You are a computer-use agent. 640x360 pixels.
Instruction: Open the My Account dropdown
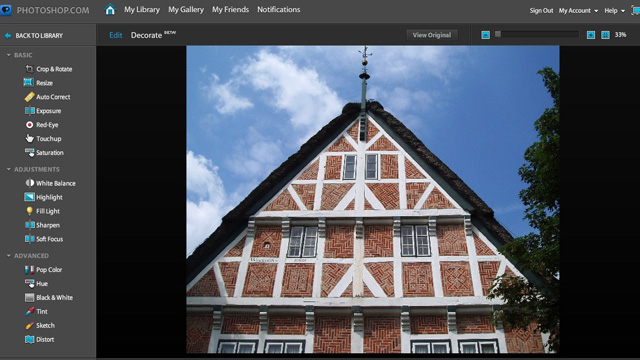coord(578,11)
